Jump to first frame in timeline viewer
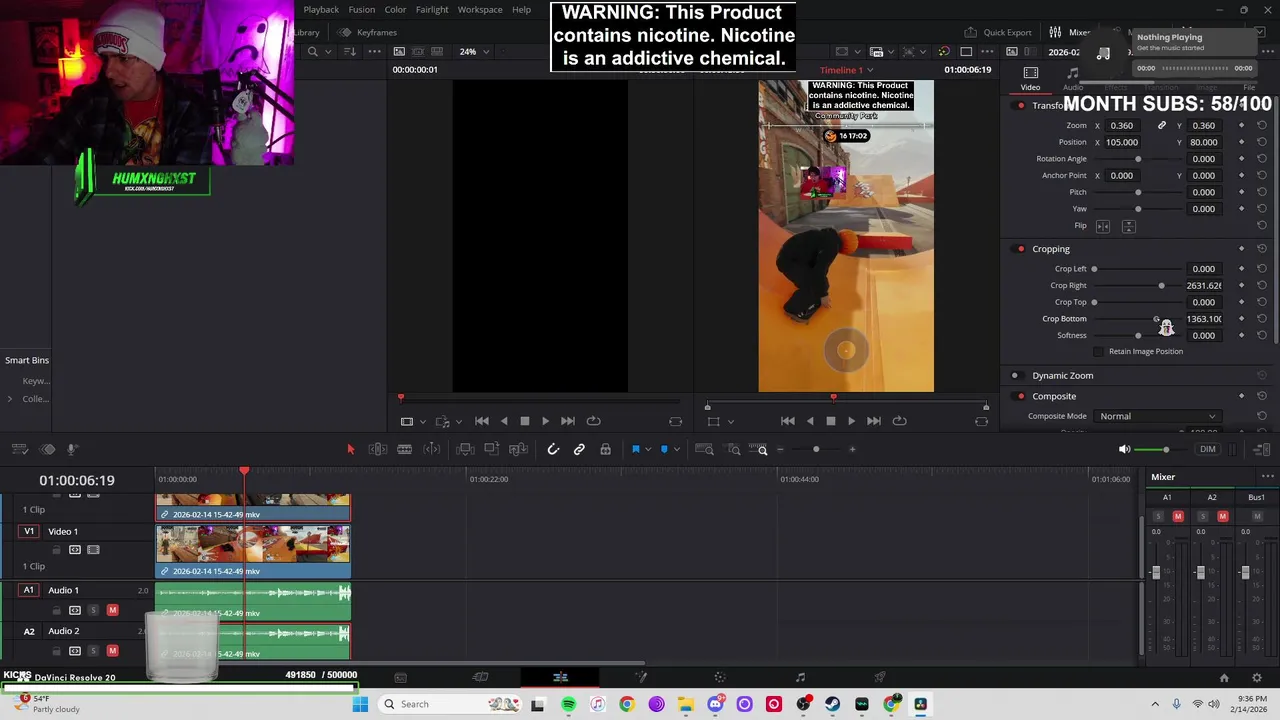 point(788,421)
